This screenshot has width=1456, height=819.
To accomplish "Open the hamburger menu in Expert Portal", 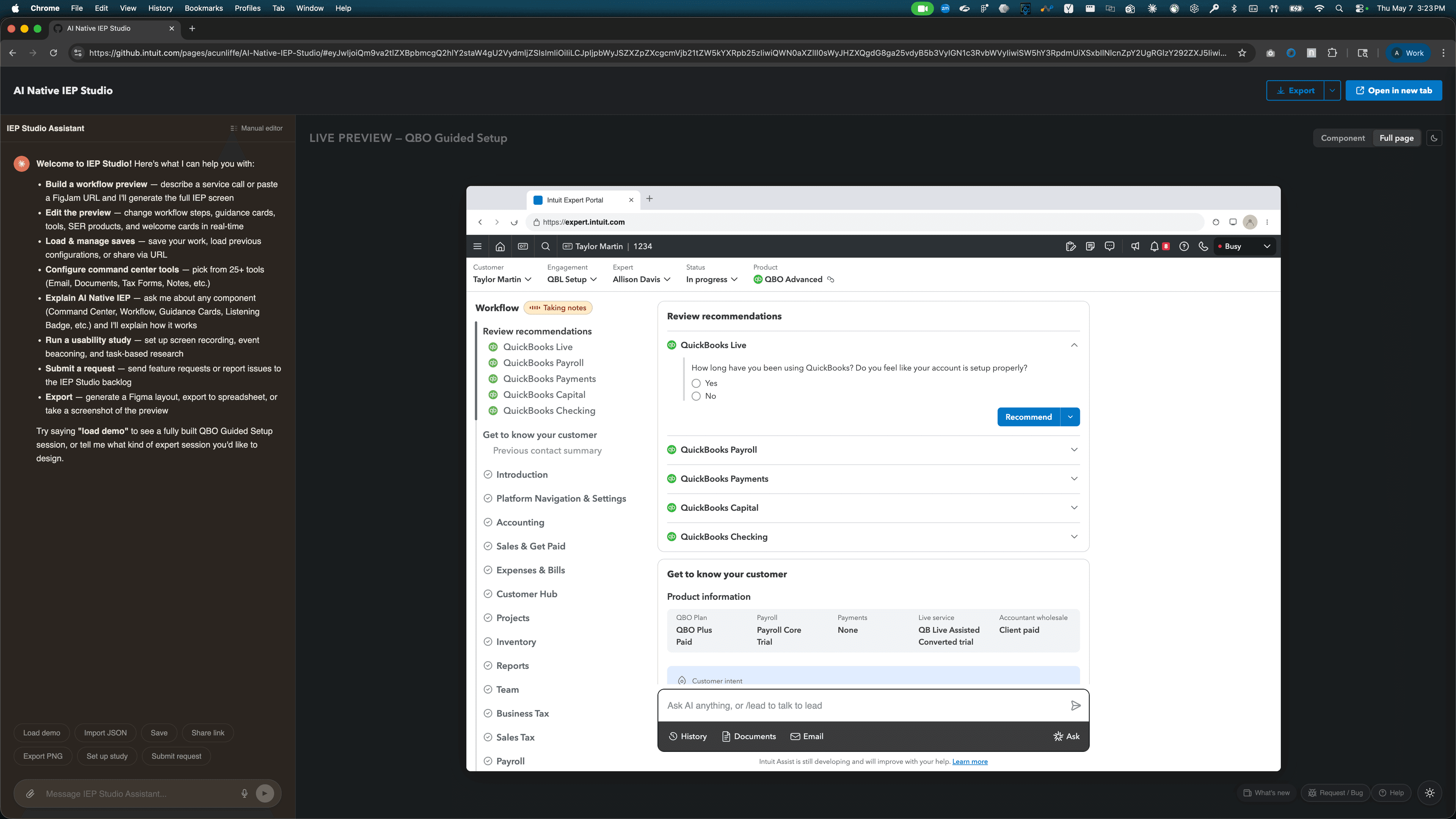I will point(478,246).
